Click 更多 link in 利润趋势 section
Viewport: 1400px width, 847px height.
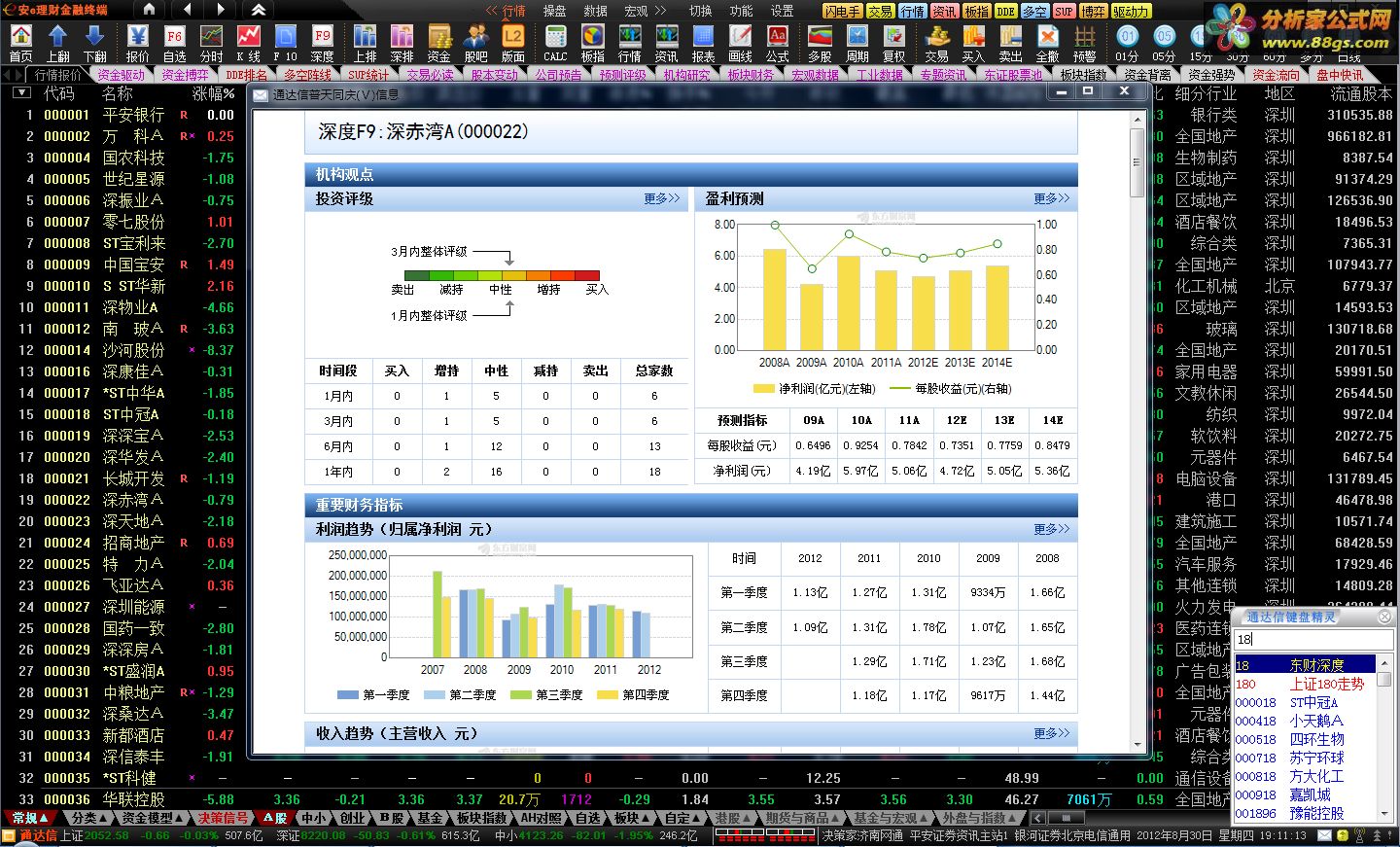(x=1051, y=529)
